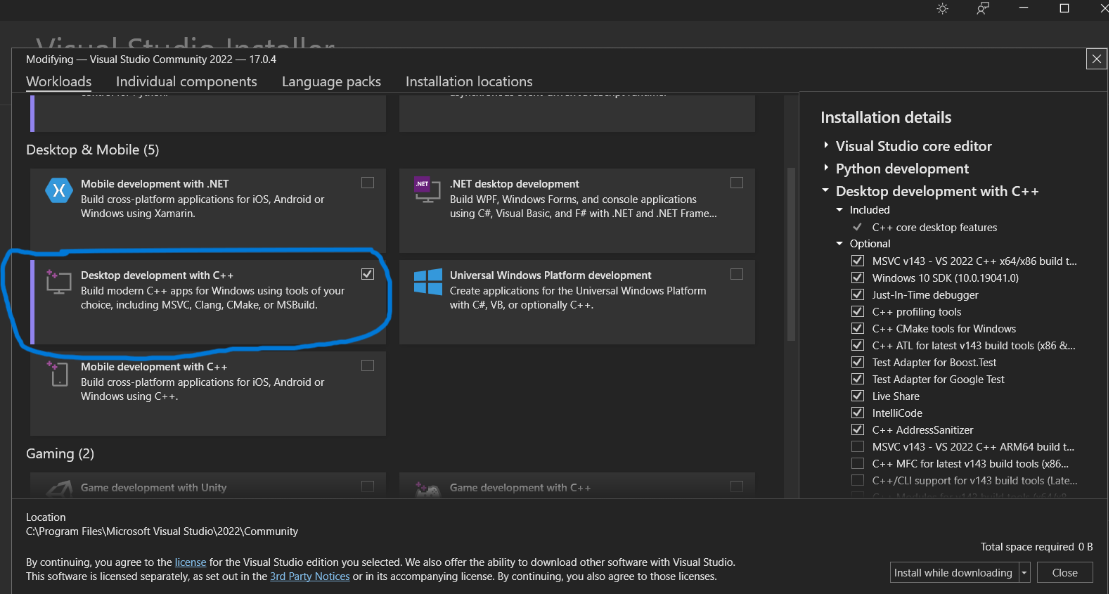Image resolution: width=1109 pixels, height=594 pixels.
Task: Click the feedback person icon in title bar
Action: pos(983,9)
